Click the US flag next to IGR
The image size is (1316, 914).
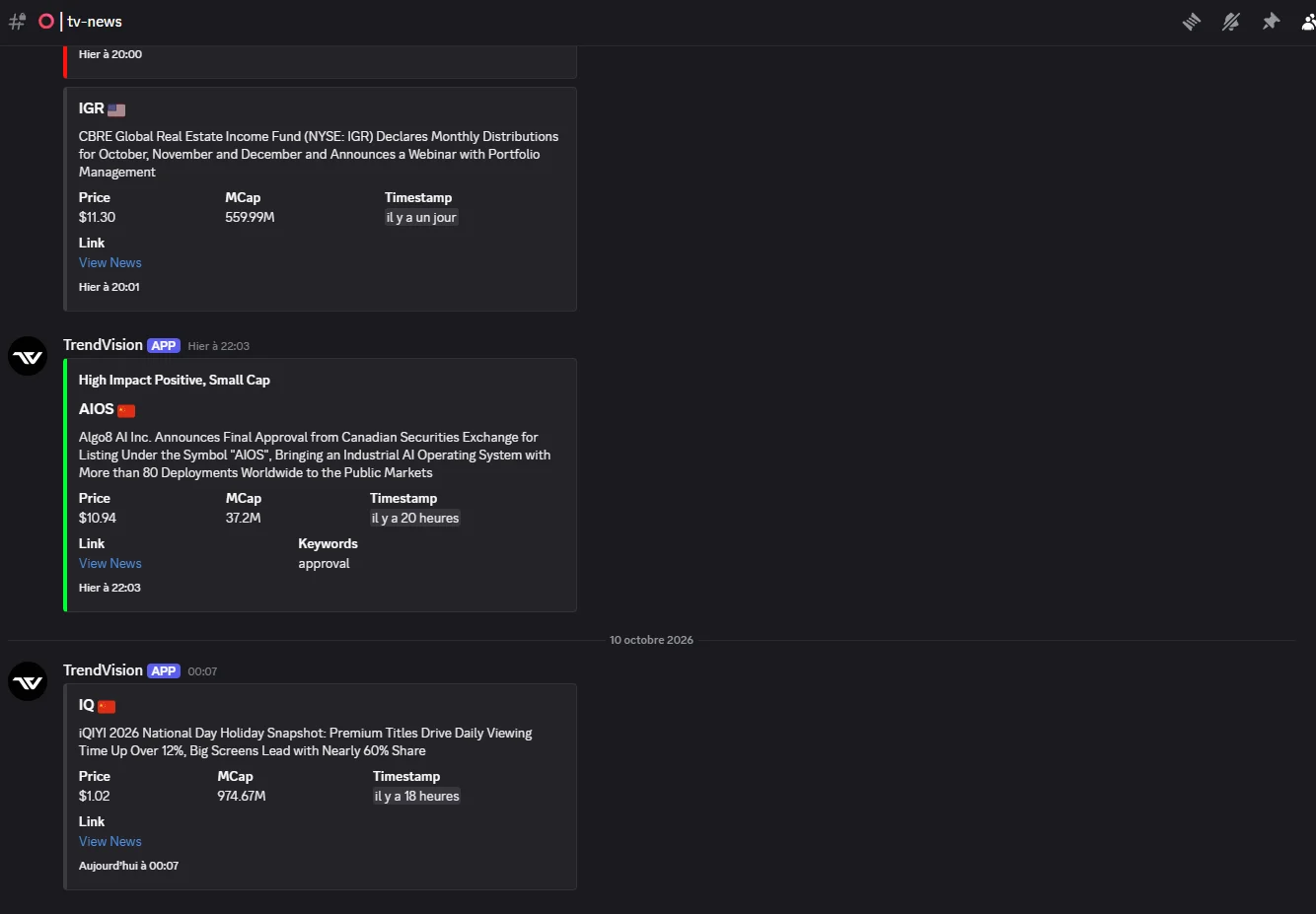(116, 110)
